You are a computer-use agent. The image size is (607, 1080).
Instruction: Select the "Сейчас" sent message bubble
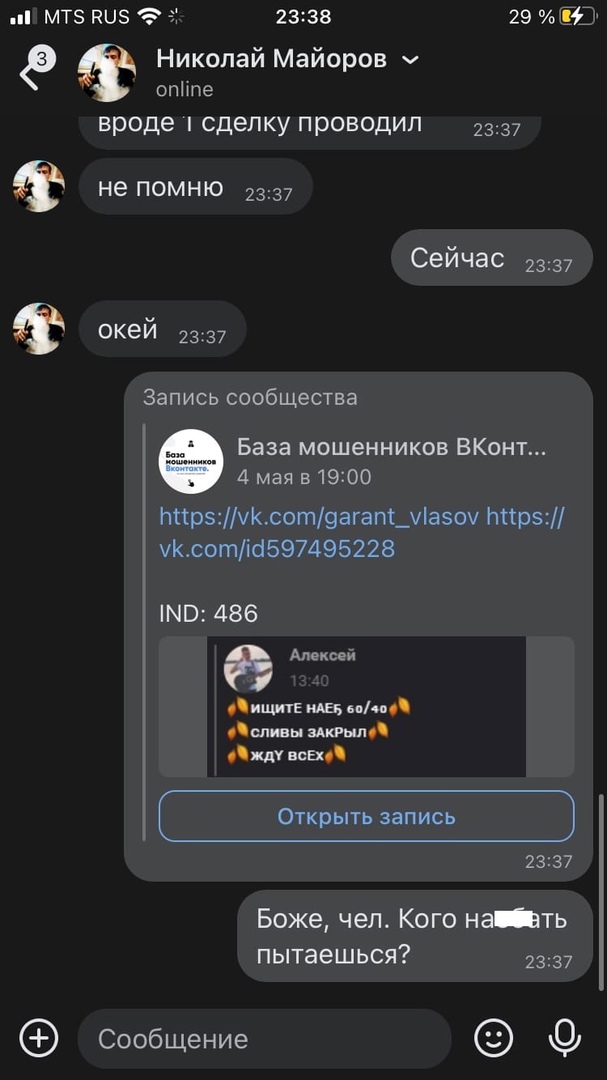coord(491,258)
